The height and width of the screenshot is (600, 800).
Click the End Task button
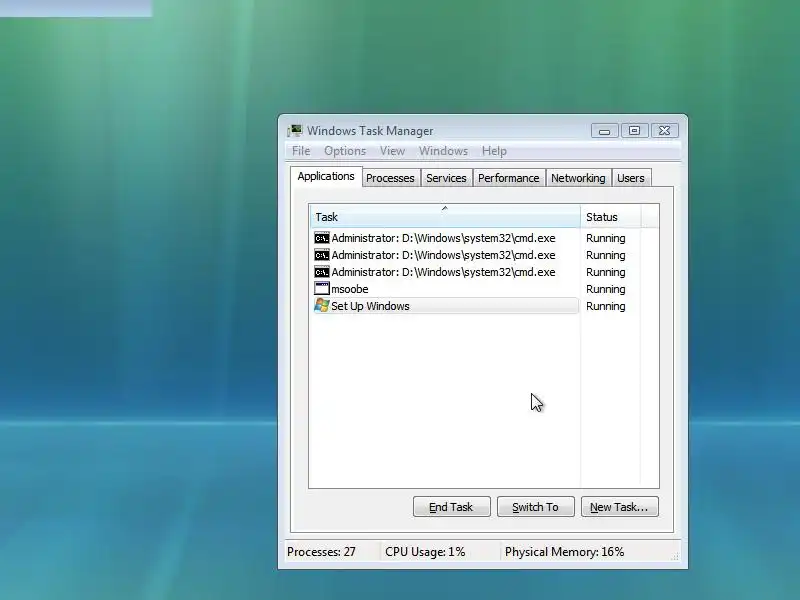point(452,507)
